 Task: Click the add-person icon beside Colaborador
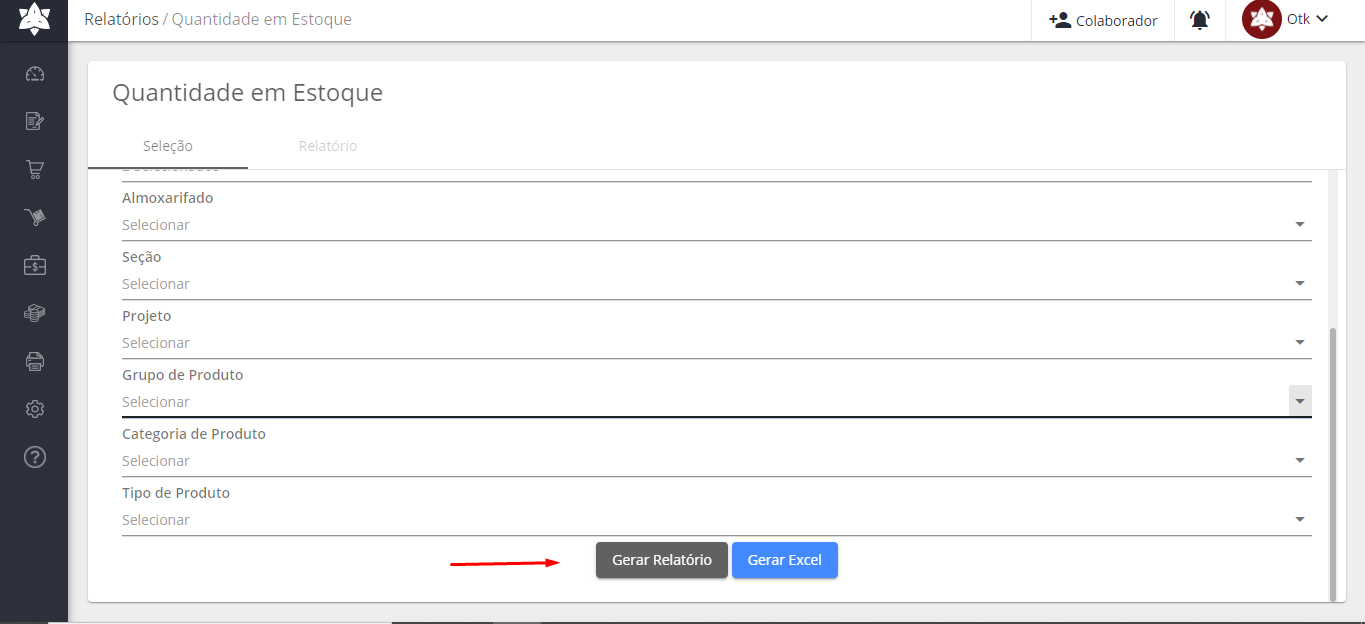[x=1059, y=20]
